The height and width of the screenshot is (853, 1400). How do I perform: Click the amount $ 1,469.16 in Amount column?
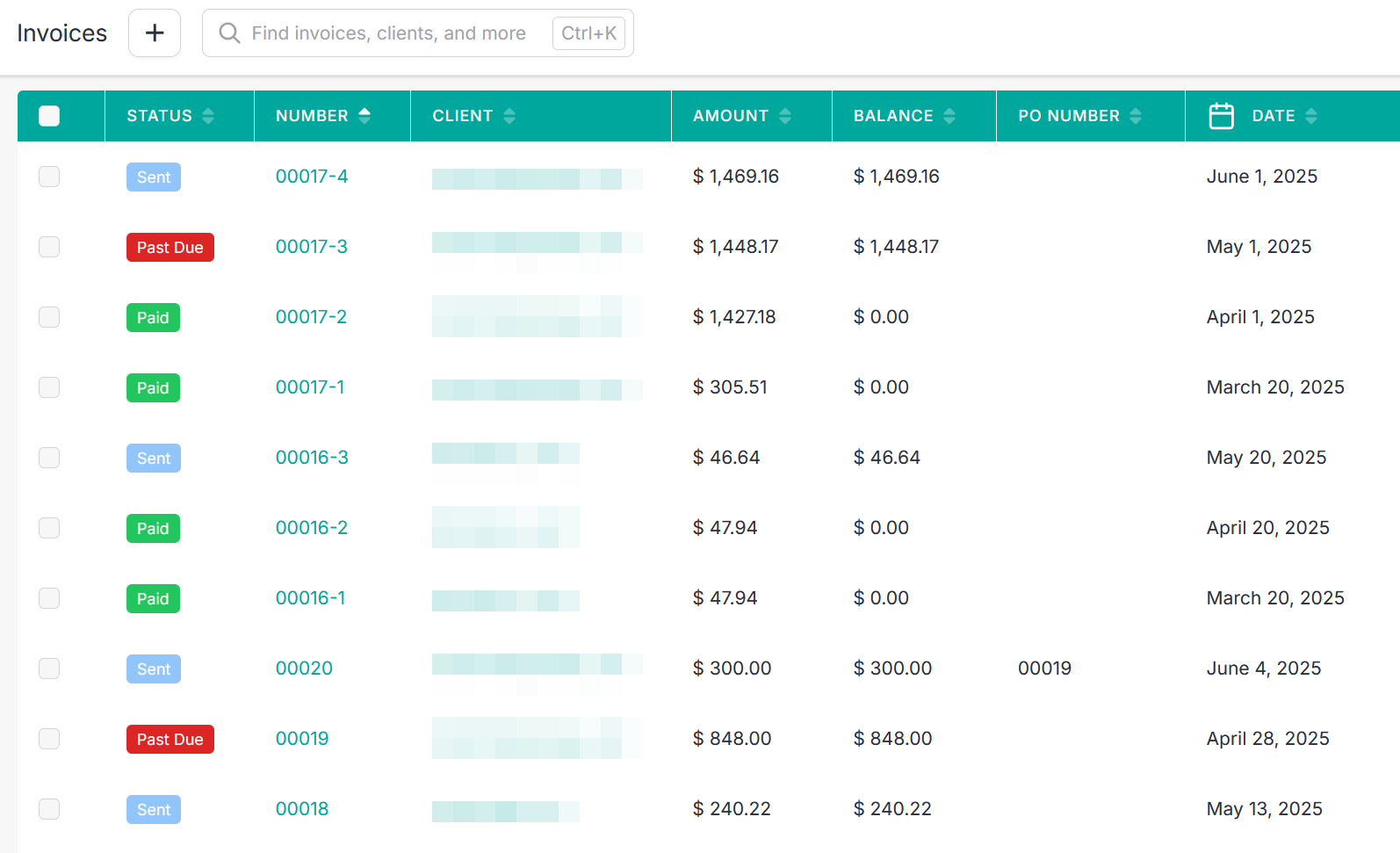pos(736,177)
